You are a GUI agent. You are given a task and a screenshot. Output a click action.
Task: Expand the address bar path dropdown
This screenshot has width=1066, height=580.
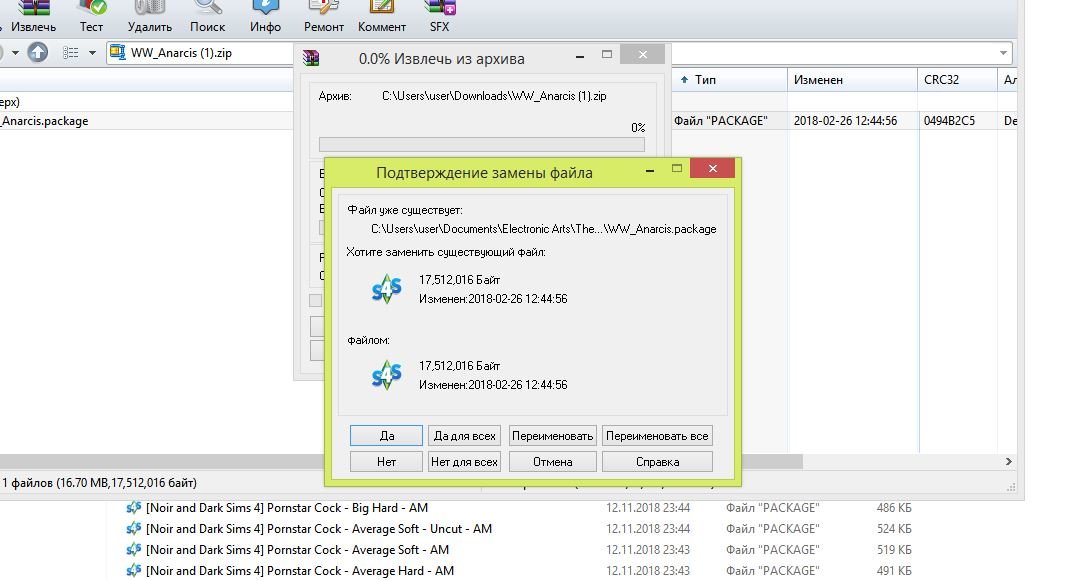[x=1003, y=53]
